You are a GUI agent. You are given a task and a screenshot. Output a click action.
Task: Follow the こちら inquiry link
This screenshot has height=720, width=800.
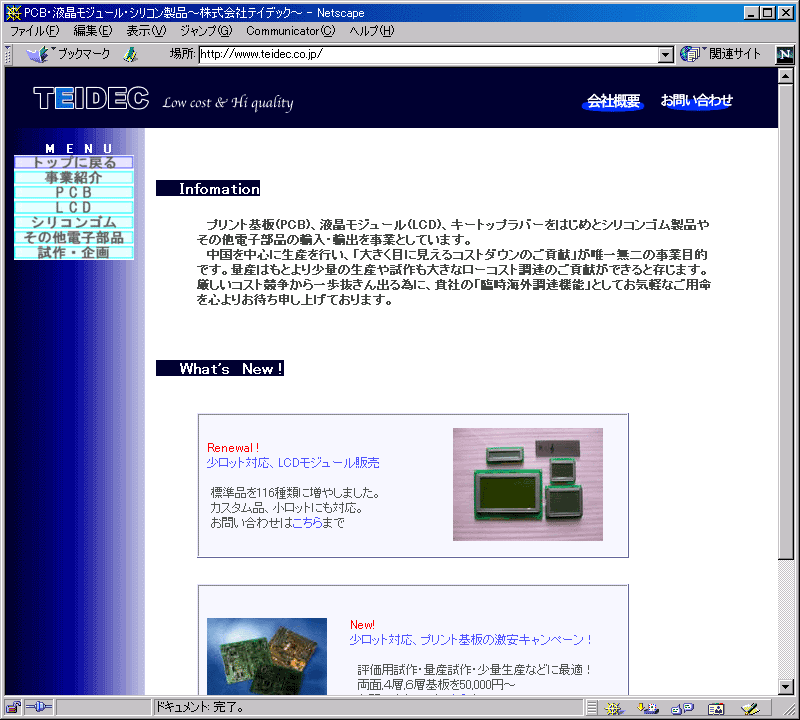click(x=307, y=523)
